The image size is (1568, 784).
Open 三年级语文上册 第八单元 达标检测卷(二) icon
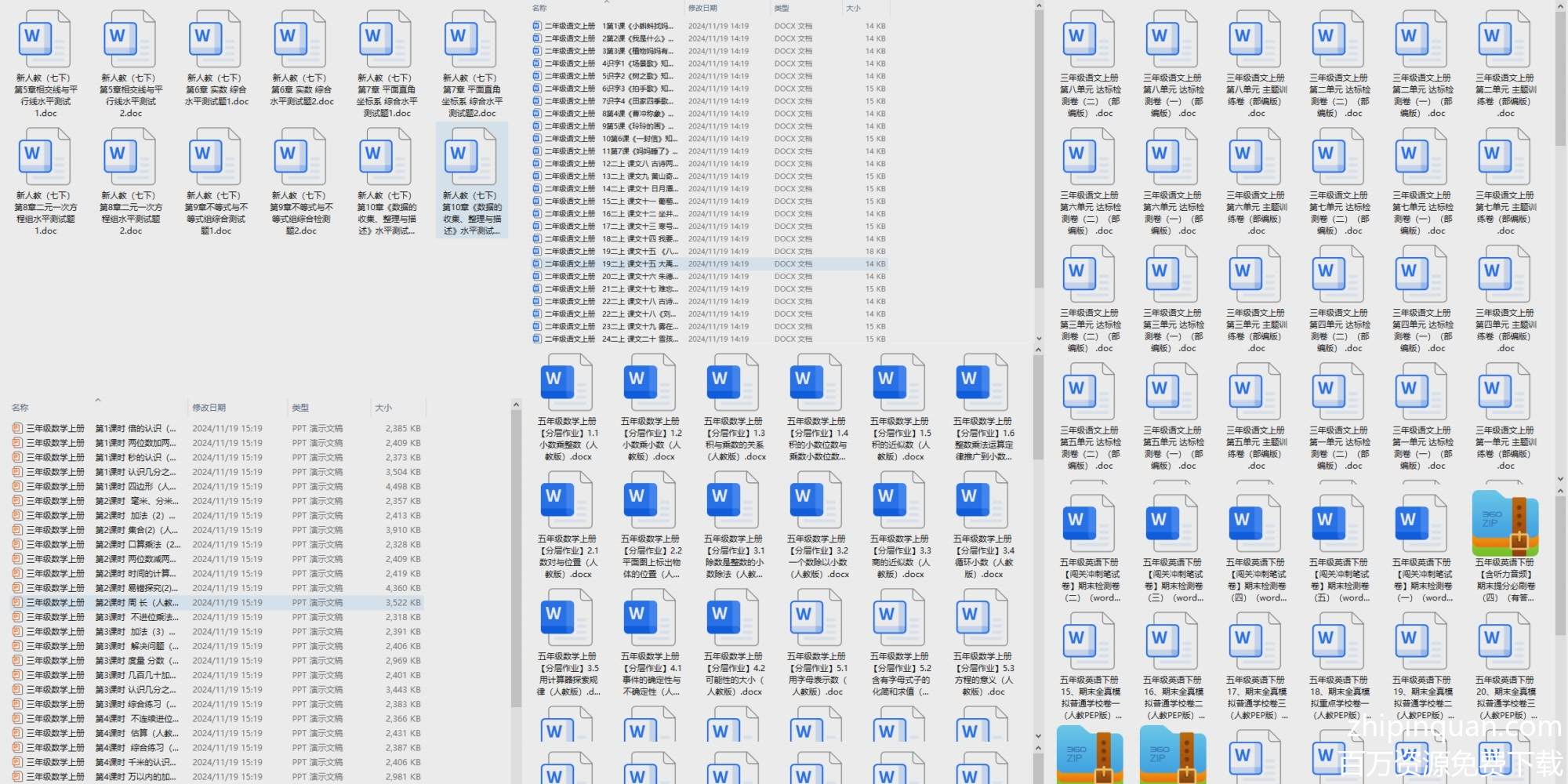1089,39
